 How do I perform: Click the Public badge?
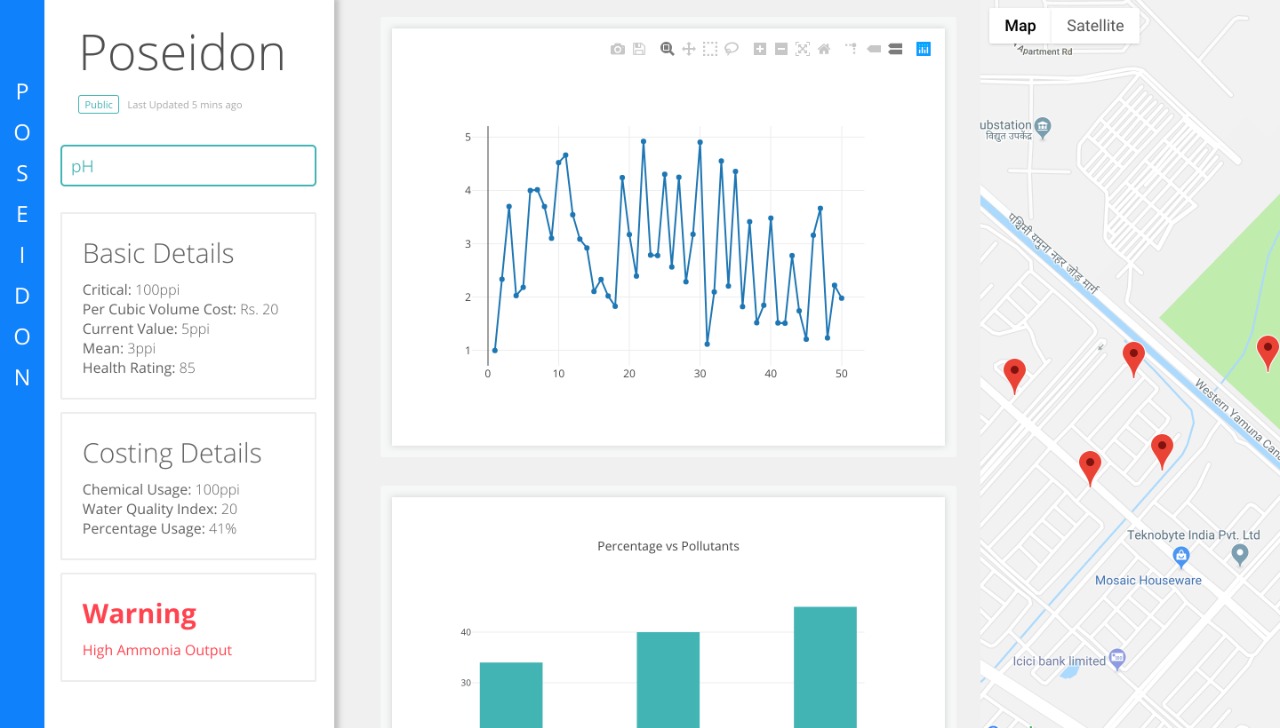[x=99, y=104]
